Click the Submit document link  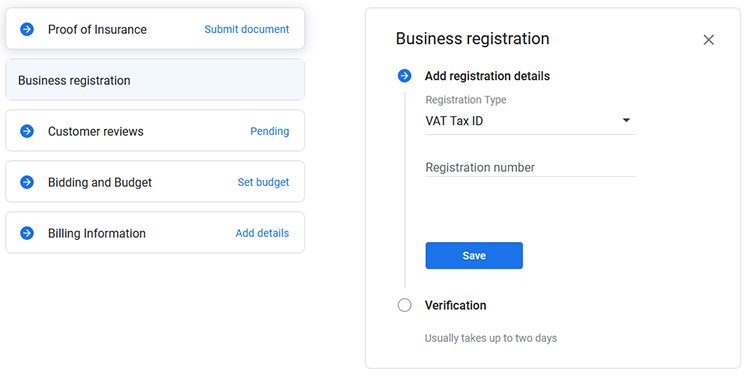click(247, 29)
